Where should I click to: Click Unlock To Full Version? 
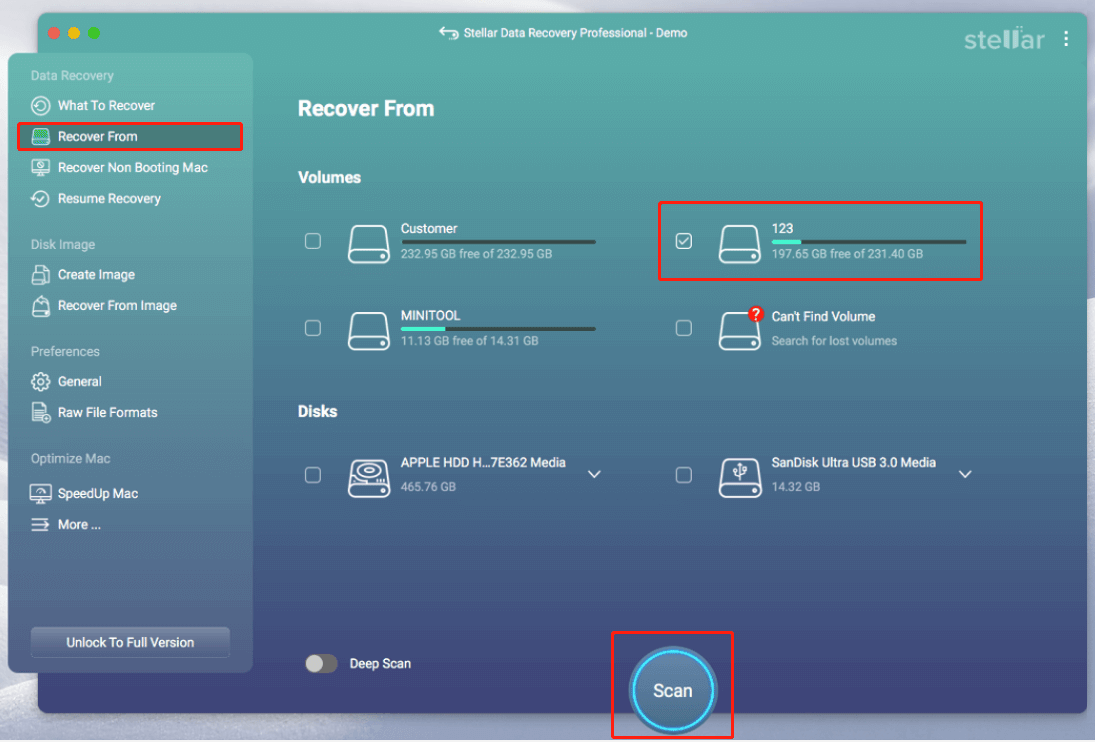pyautogui.click(x=130, y=642)
